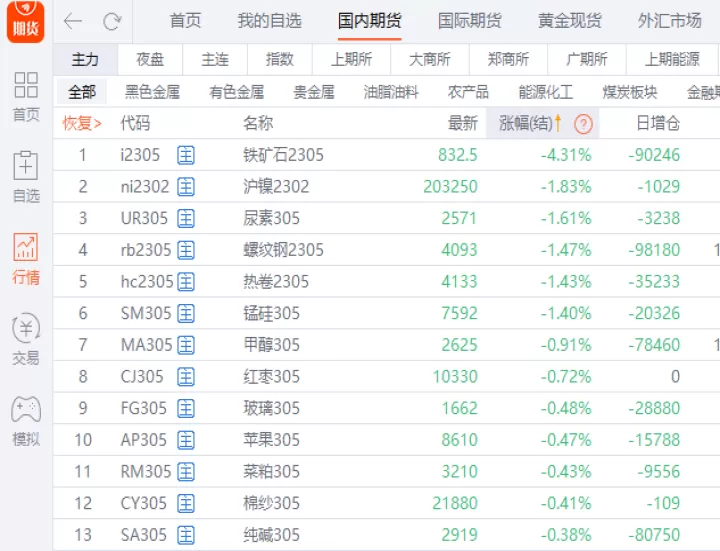
Task: Select the 国内期货 top tab
Action: [370, 21]
